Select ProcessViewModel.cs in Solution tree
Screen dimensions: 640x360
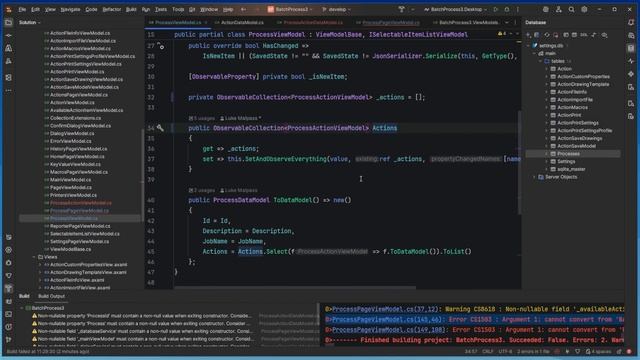coord(73,219)
